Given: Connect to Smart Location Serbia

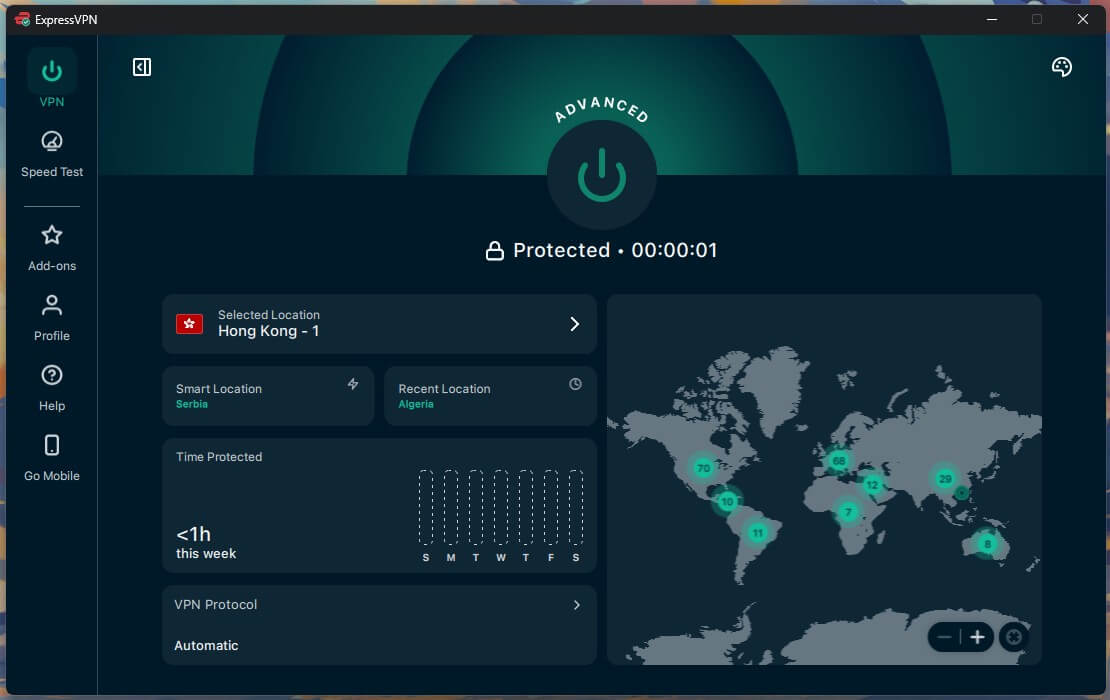Looking at the screenshot, I should 268,396.
